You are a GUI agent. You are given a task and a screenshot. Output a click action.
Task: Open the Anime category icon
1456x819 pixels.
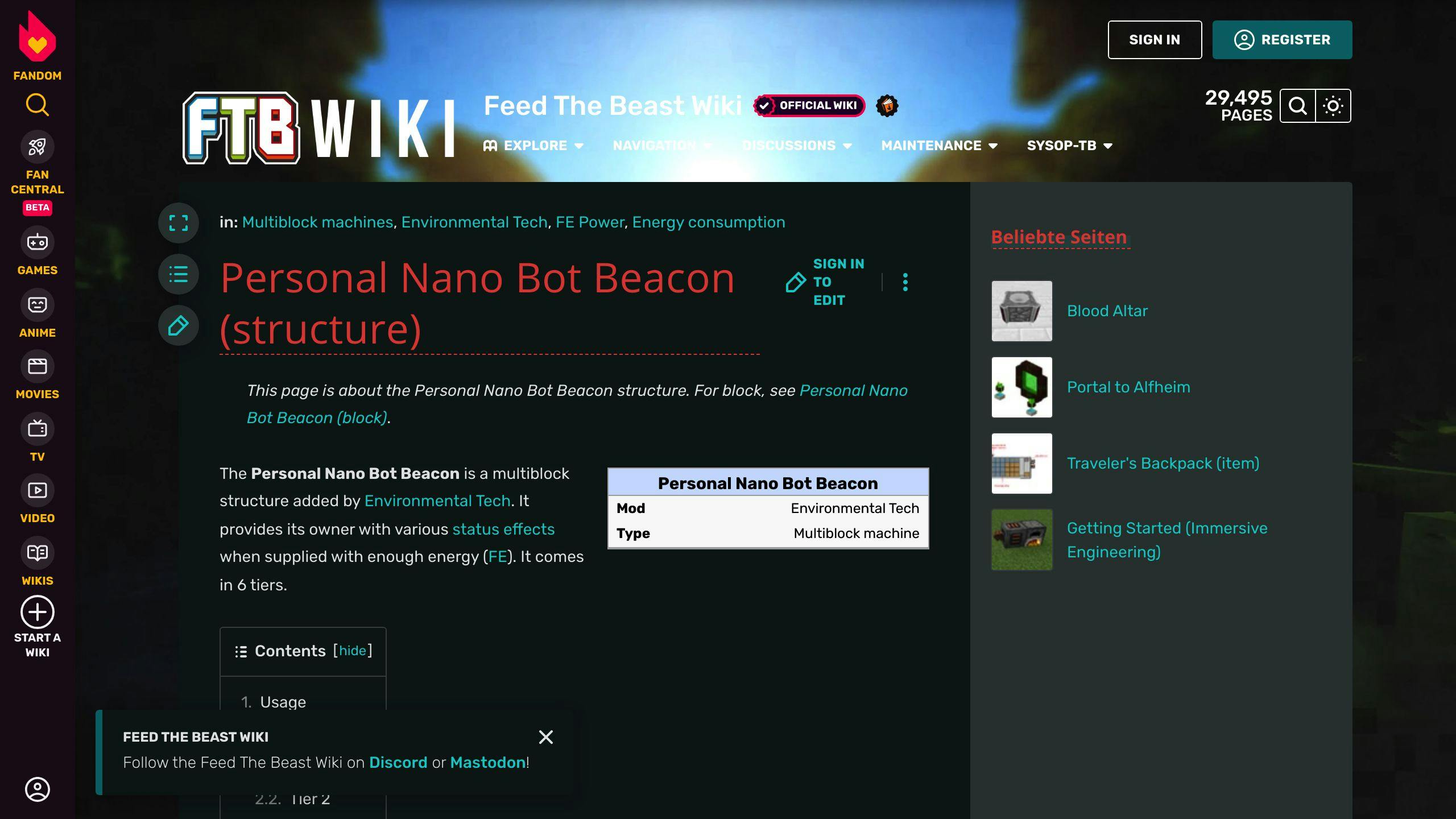coord(38,305)
